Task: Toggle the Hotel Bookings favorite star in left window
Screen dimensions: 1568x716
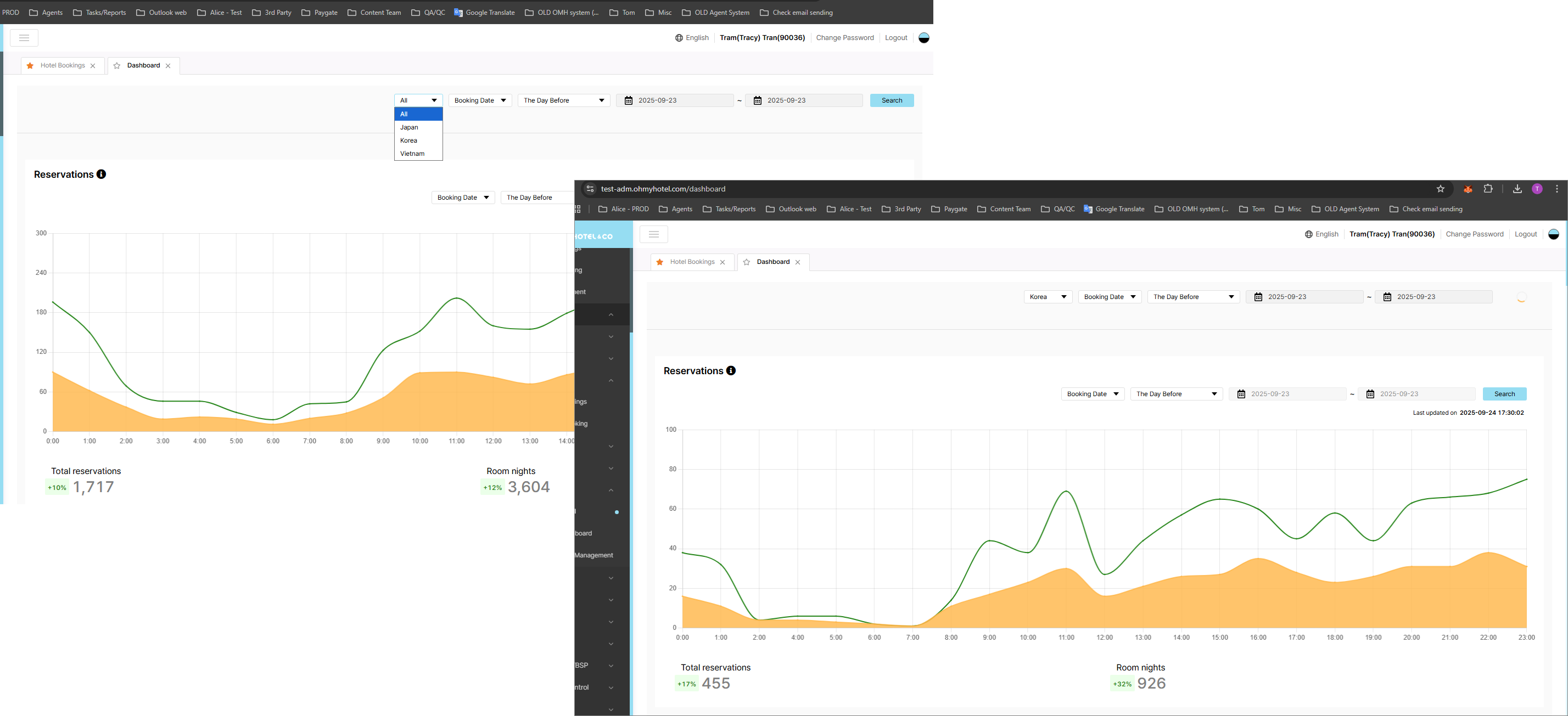Action: [30, 66]
